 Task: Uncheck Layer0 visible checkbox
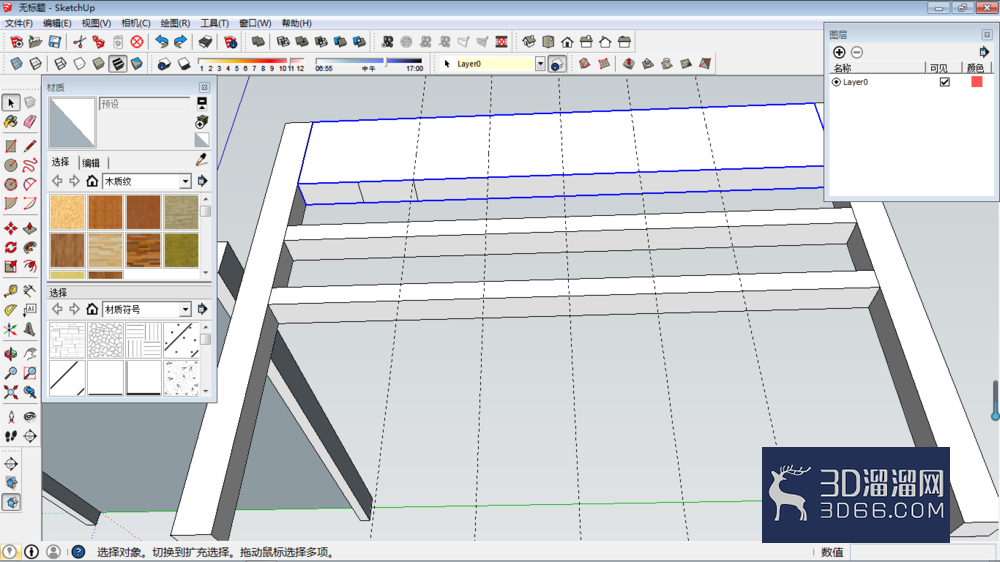(x=945, y=82)
